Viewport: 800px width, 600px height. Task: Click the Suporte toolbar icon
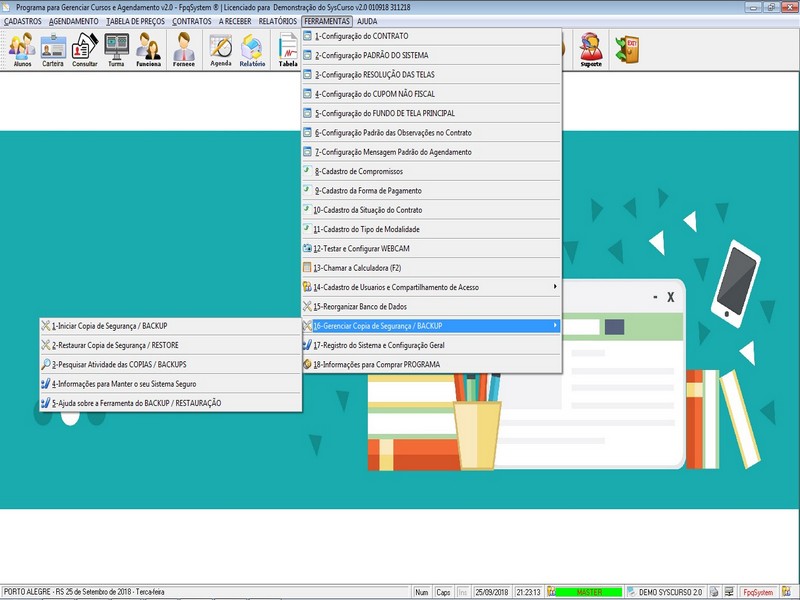point(591,49)
